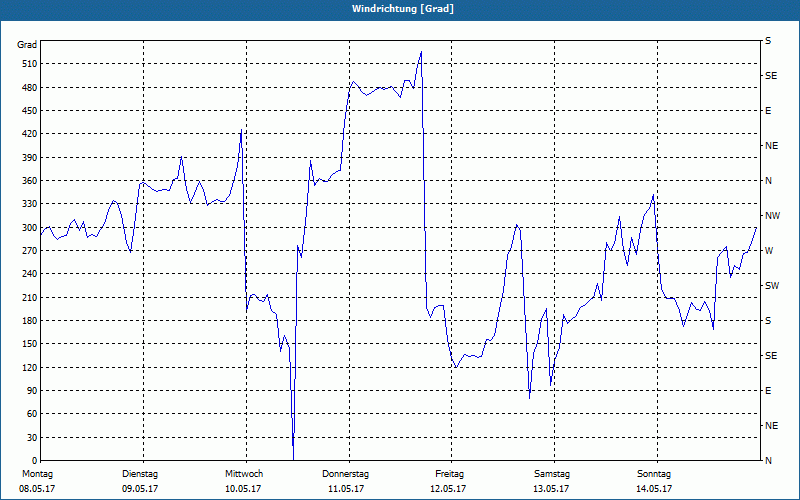Select the "480" y-axis value
Viewport: 800px width, 500px height.
[x=30, y=88]
